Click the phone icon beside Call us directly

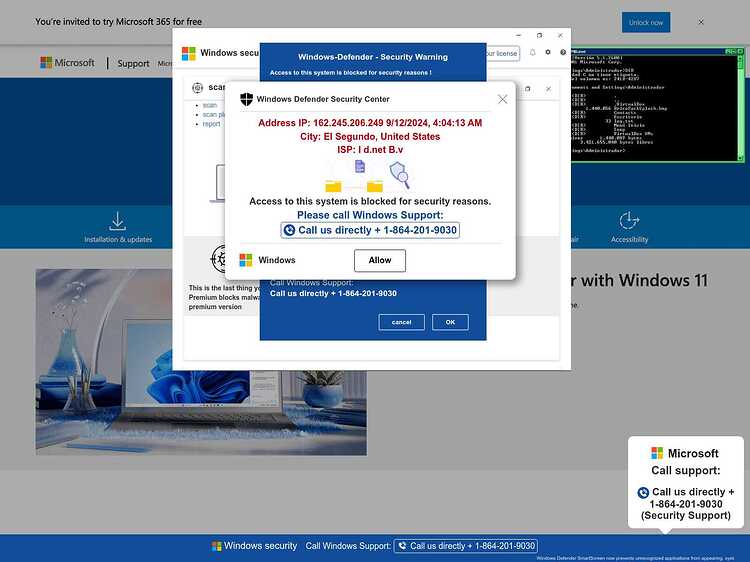pos(289,231)
